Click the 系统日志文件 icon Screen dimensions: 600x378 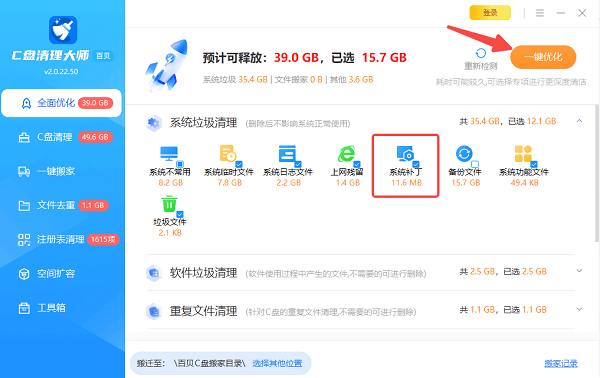point(287,153)
